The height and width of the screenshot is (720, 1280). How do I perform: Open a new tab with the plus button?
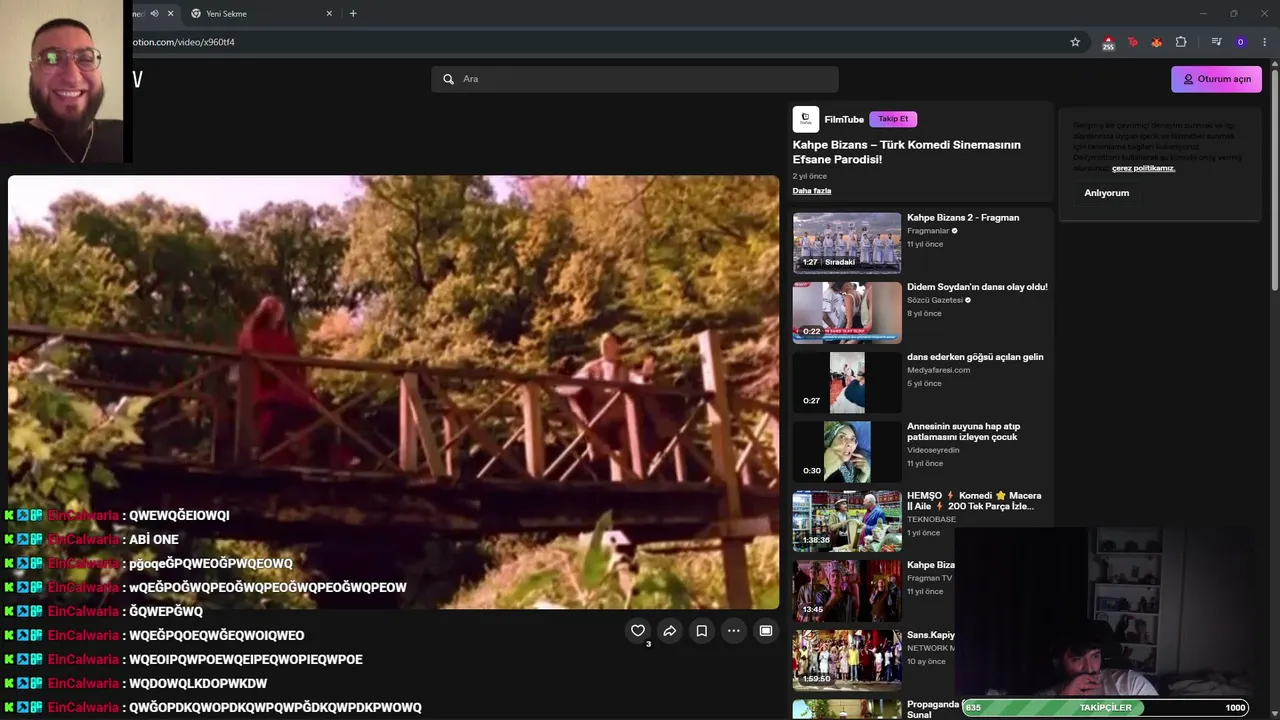point(353,13)
